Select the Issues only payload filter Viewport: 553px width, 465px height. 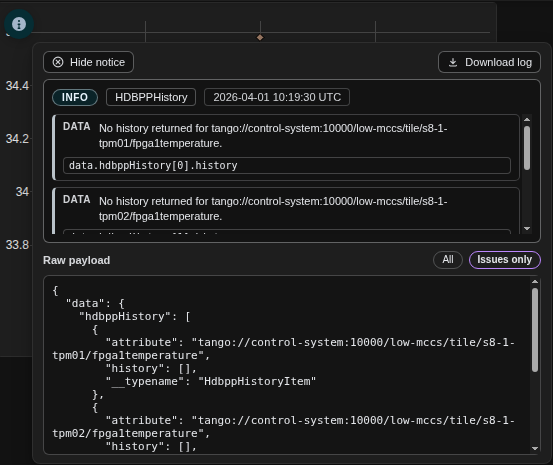click(x=504, y=260)
